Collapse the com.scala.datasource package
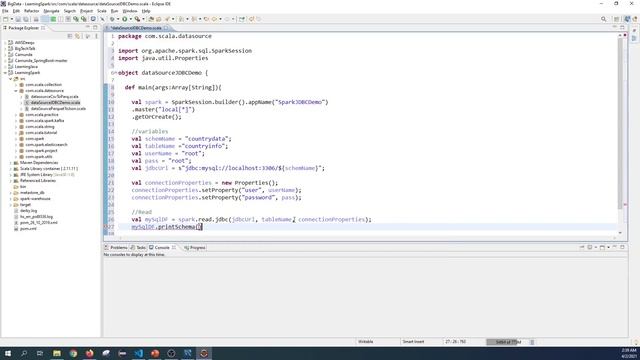The width and height of the screenshot is (640, 360). (x=16, y=91)
